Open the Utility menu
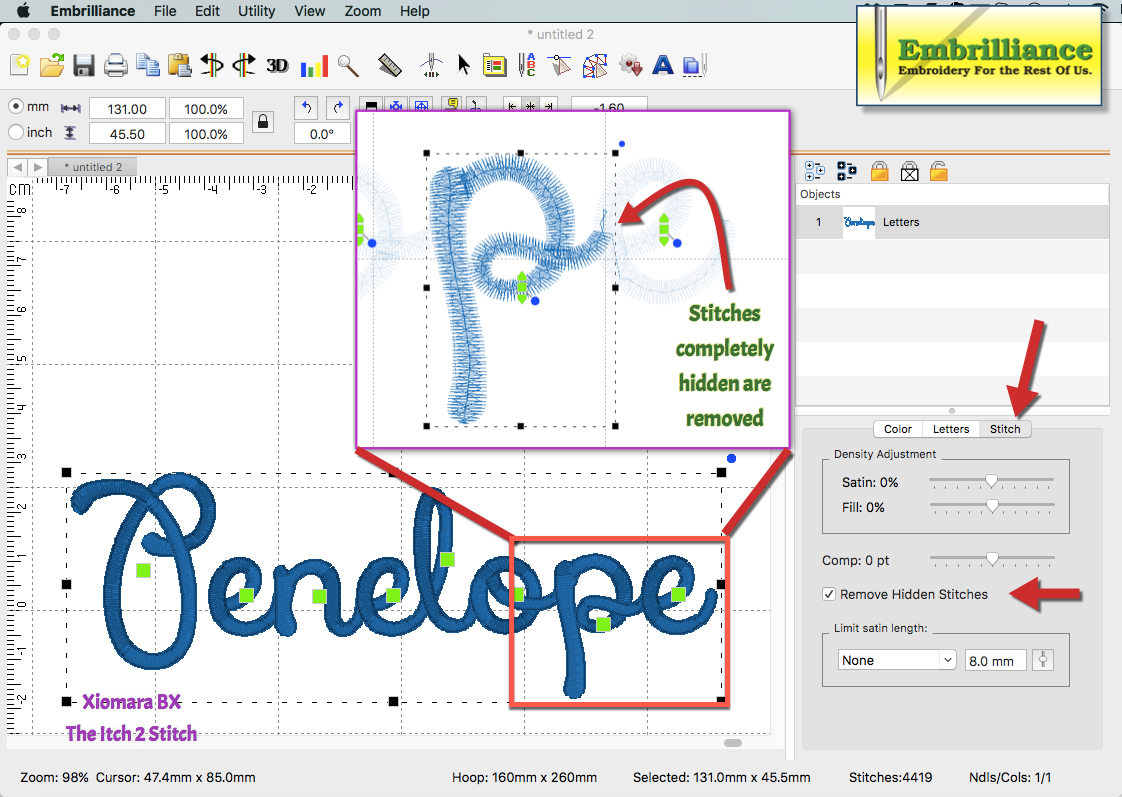This screenshot has height=797, width=1122. pyautogui.click(x=256, y=11)
